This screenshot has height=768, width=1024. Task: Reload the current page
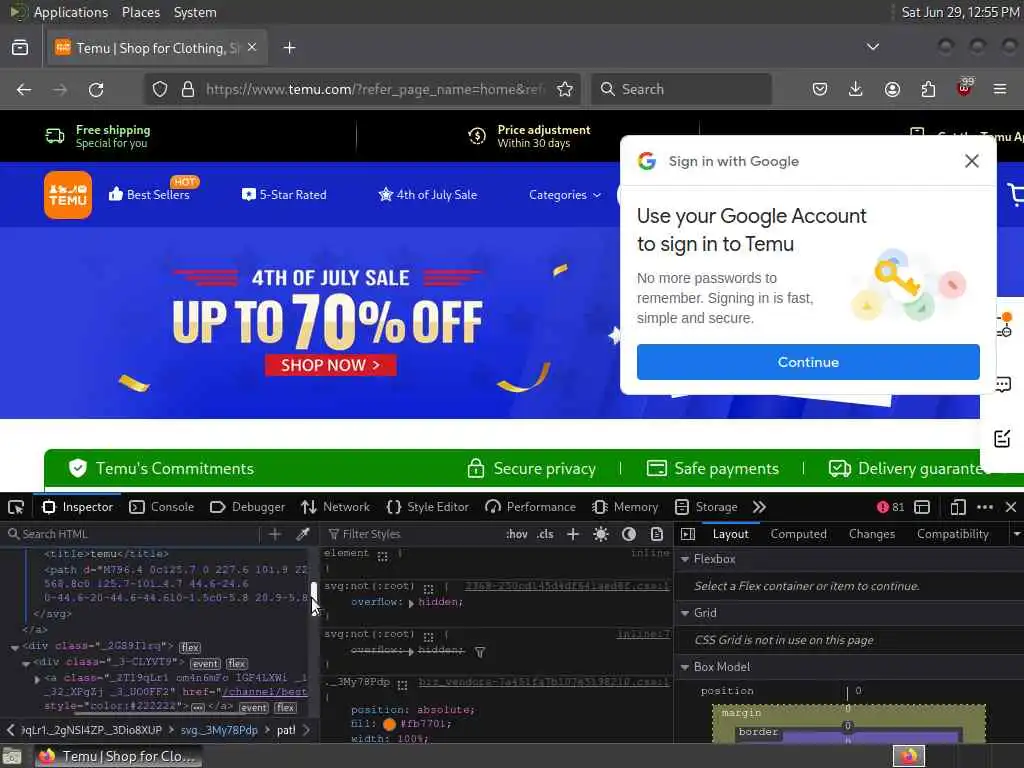[96, 89]
